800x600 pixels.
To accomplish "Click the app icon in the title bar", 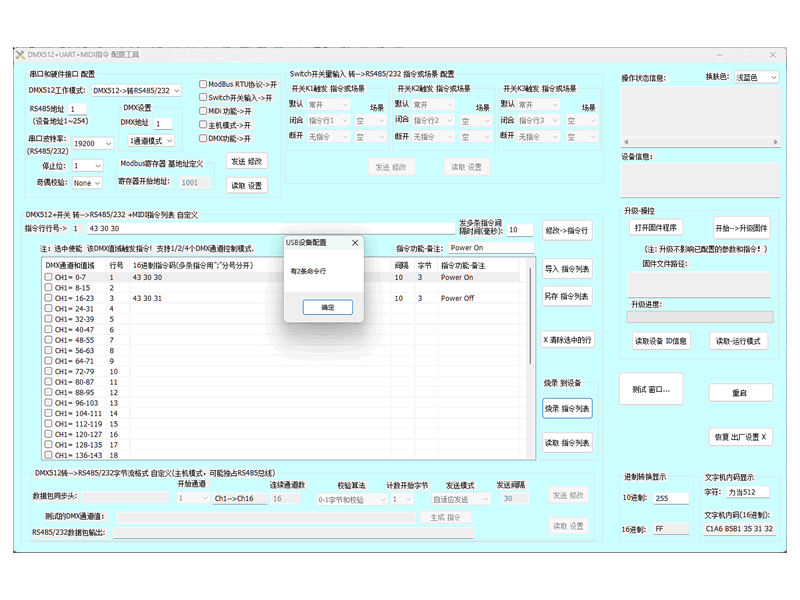I will 20,54.
